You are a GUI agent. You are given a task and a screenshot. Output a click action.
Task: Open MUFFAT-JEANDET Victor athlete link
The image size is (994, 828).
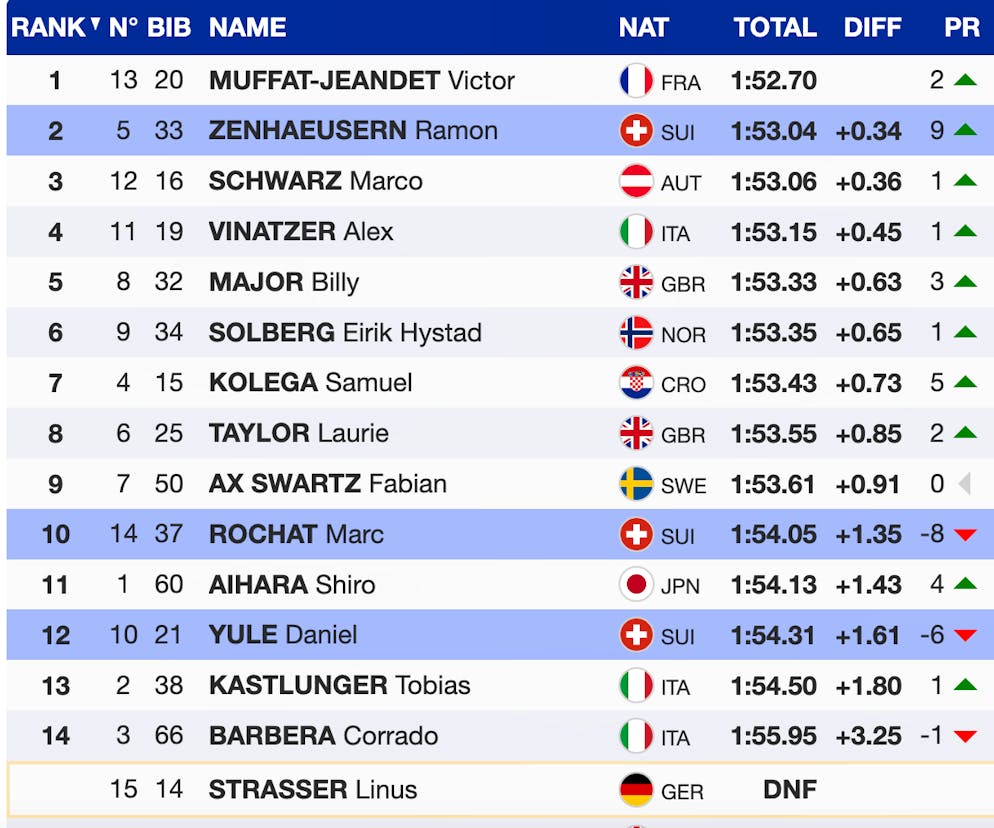(x=361, y=80)
